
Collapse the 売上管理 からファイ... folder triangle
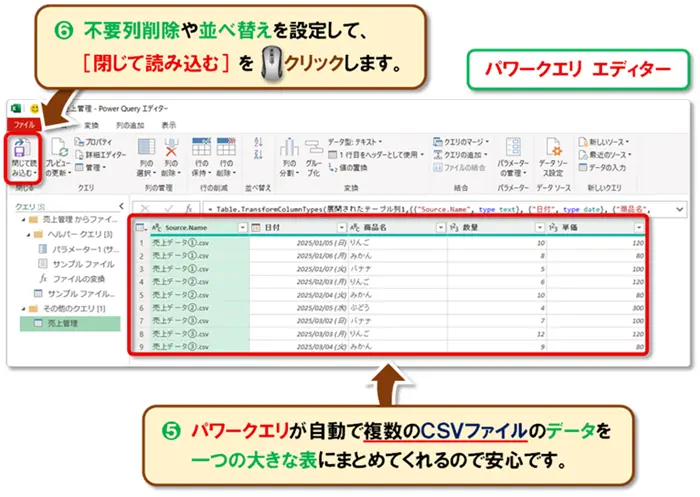point(23,220)
